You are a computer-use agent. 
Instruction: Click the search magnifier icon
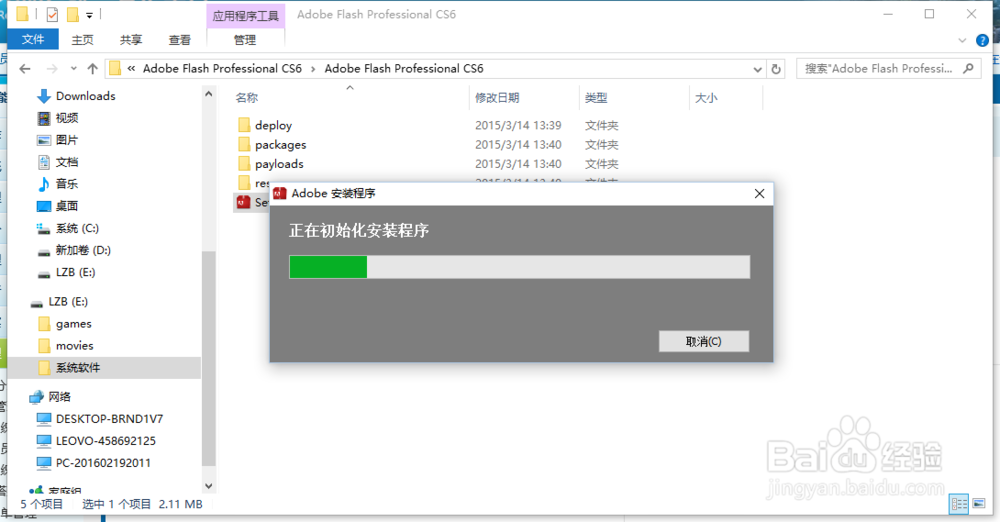969,68
